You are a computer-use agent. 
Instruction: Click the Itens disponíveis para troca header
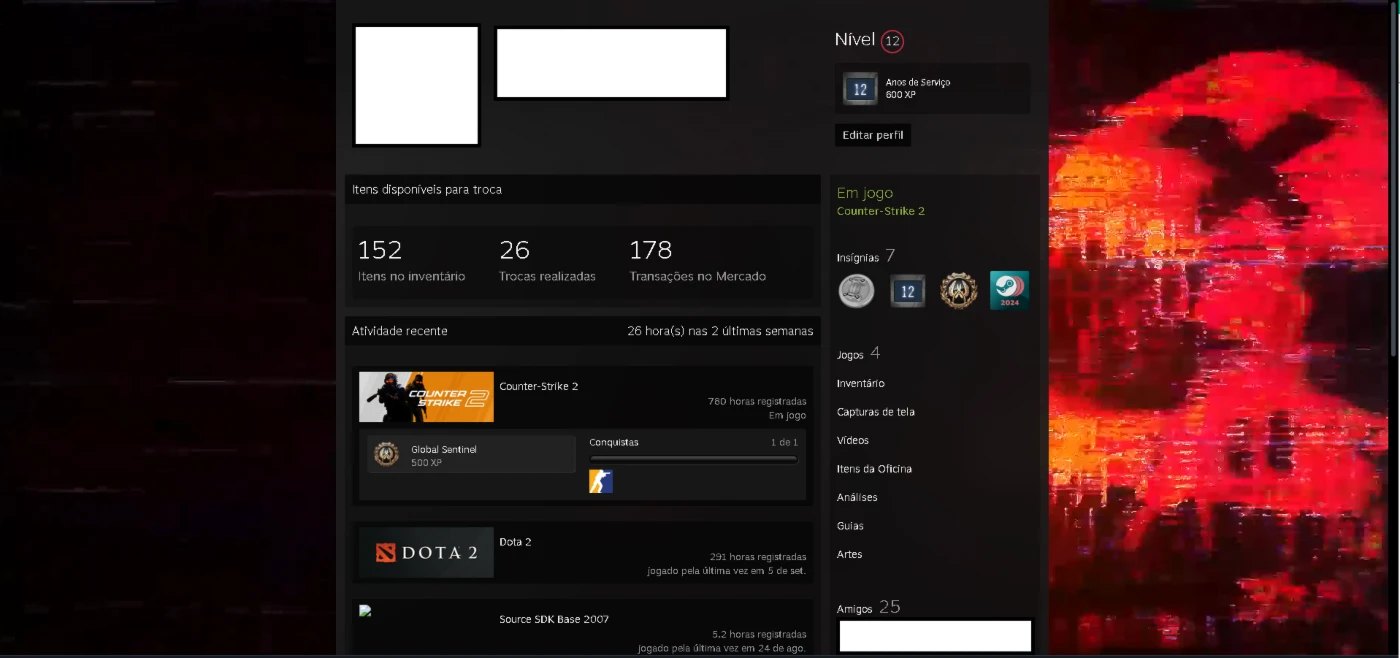click(427, 189)
